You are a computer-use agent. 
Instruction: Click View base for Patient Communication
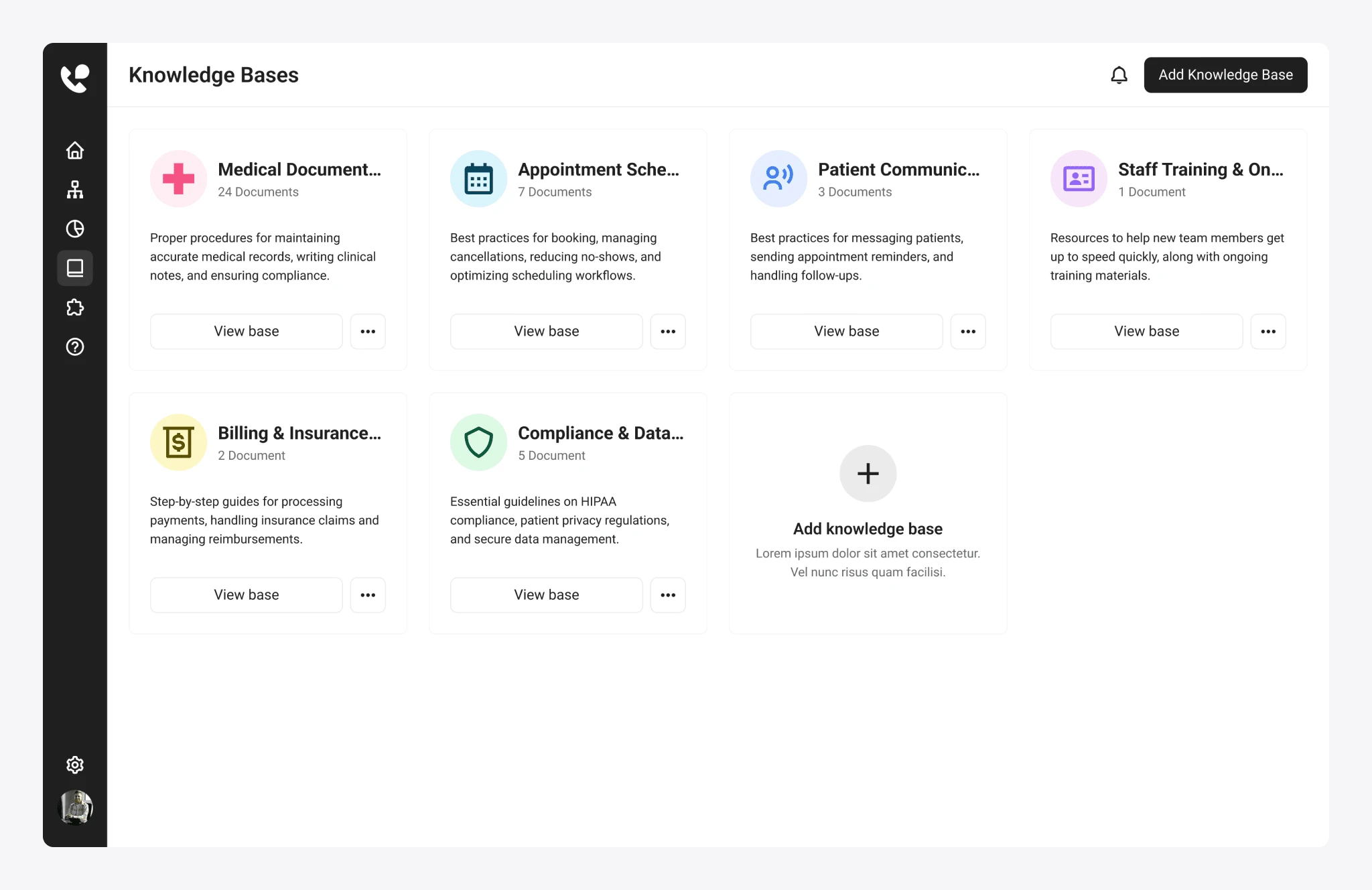[x=846, y=331]
